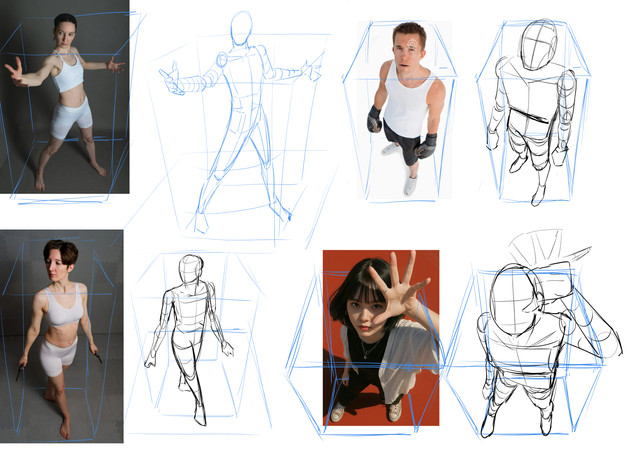Open photo of girl on red background
Screen dimensions: 640x455
point(381,338)
